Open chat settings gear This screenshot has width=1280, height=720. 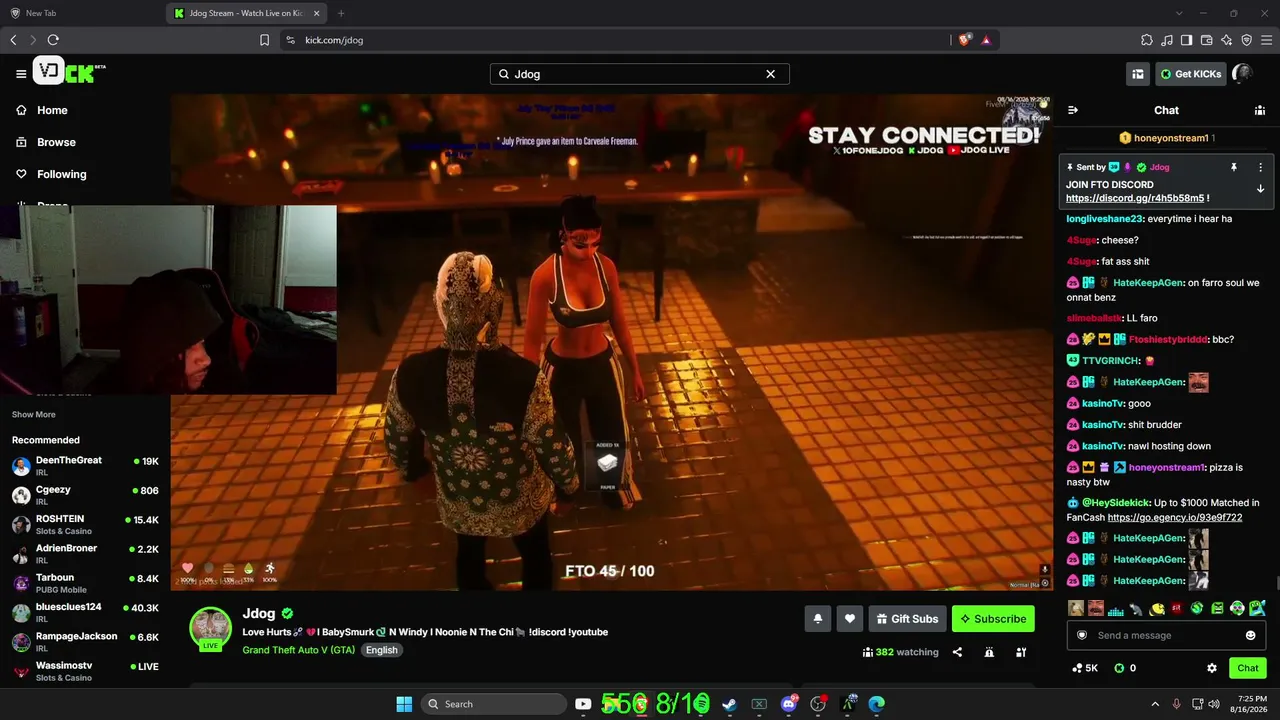[1212, 668]
